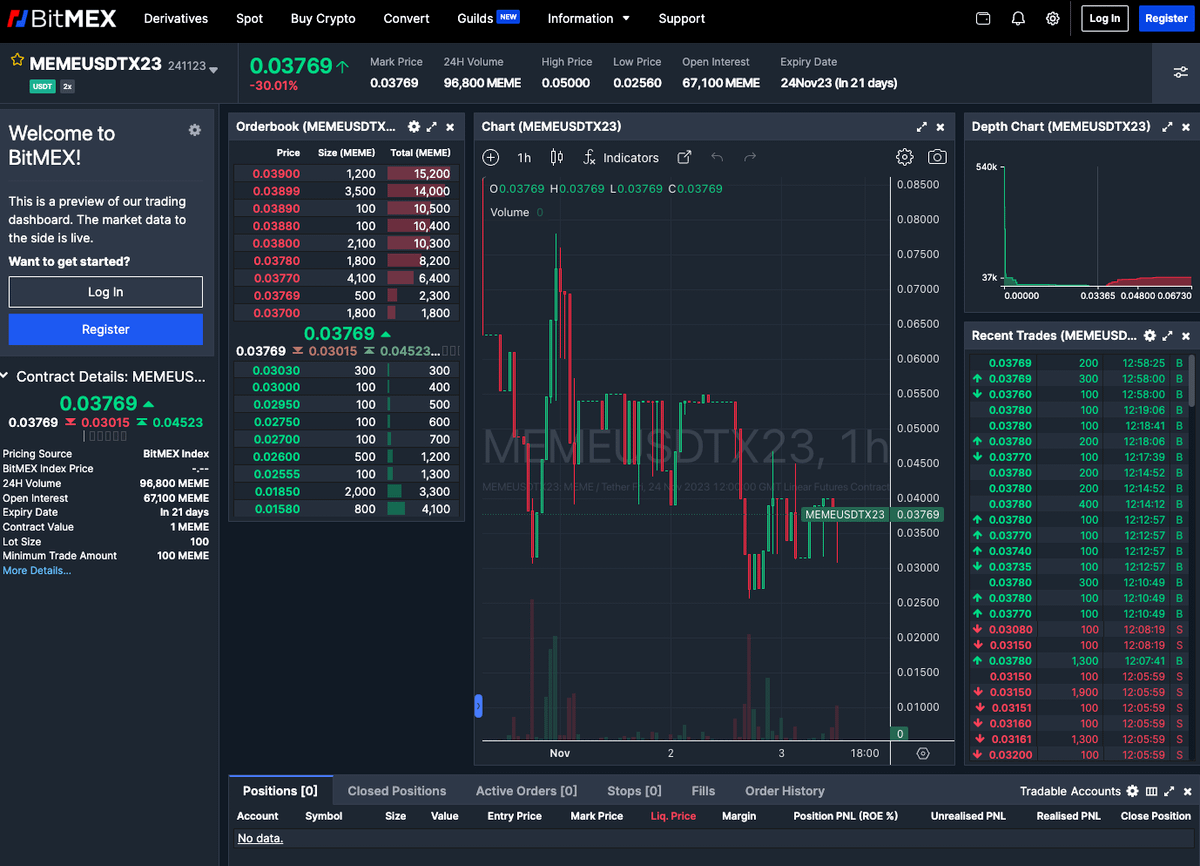
Task: Click the Liq. Price column header
Action: coord(673,816)
